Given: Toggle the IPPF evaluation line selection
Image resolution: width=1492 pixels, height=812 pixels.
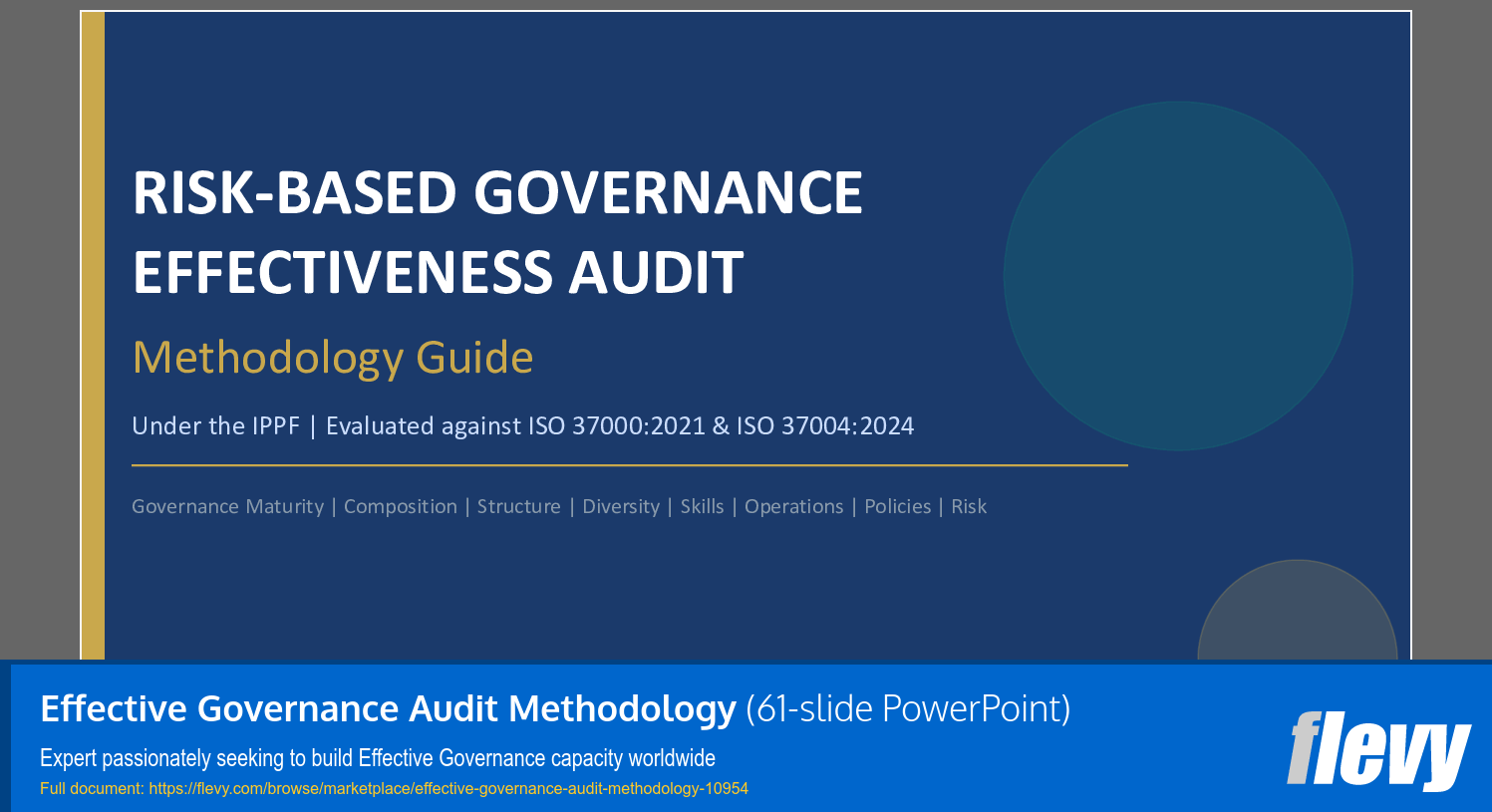Looking at the screenshot, I should (523, 425).
